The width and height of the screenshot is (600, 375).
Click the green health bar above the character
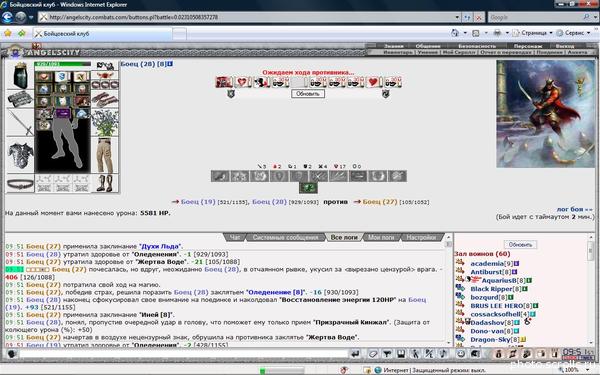pyautogui.click(x=63, y=64)
